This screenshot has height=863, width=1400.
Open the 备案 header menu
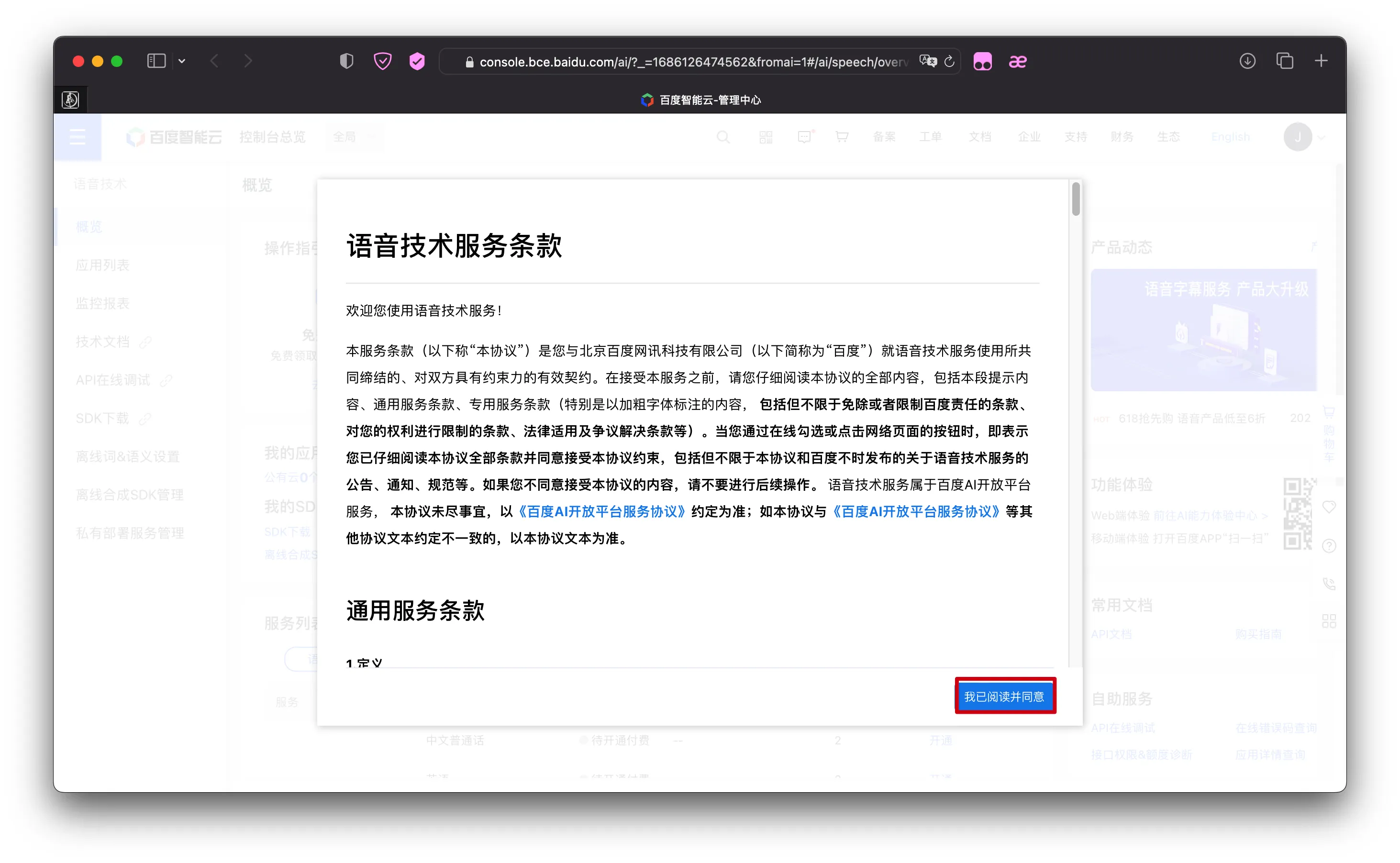[884, 137]
